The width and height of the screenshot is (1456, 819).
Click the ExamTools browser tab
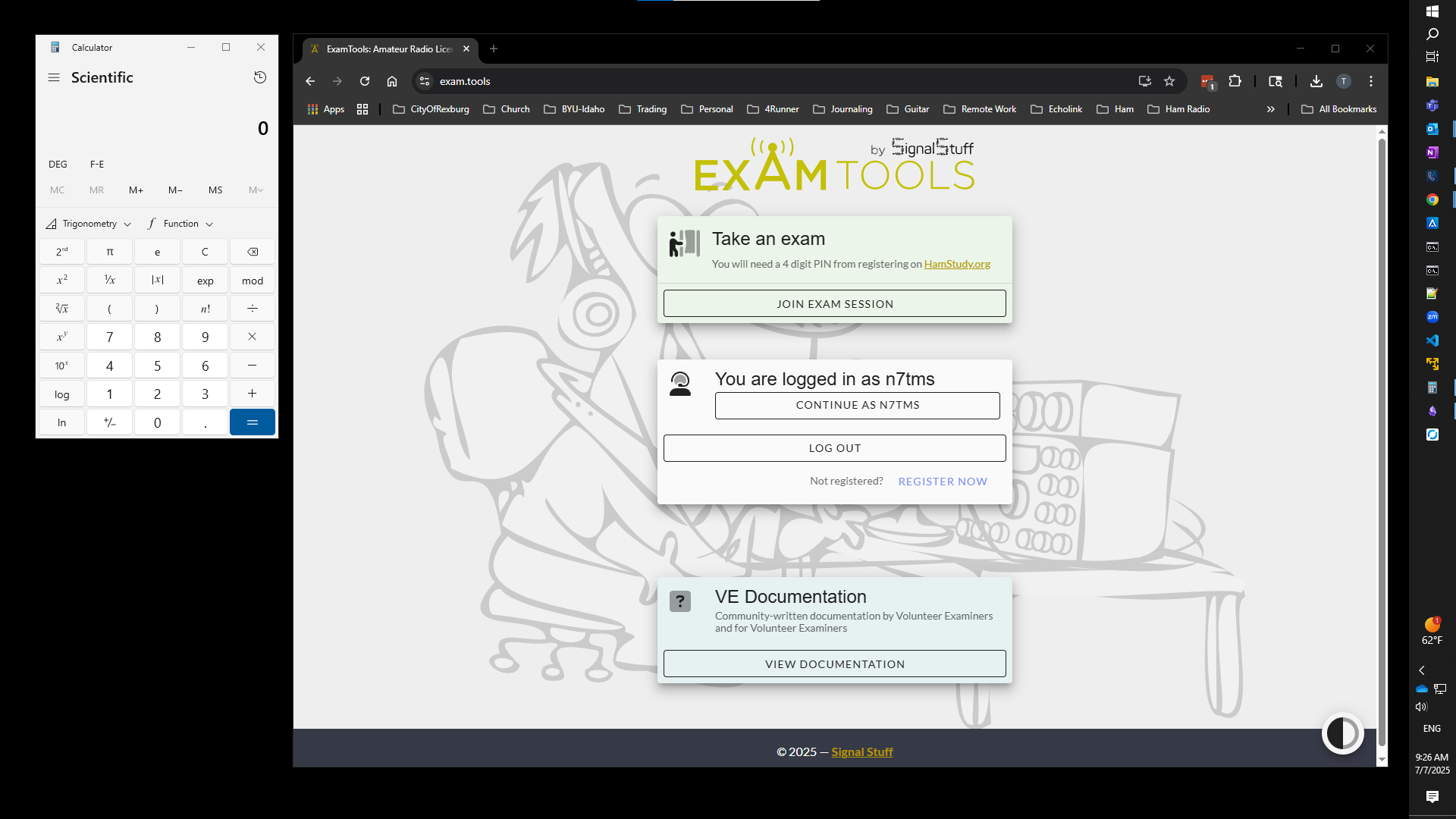[388, 49]
